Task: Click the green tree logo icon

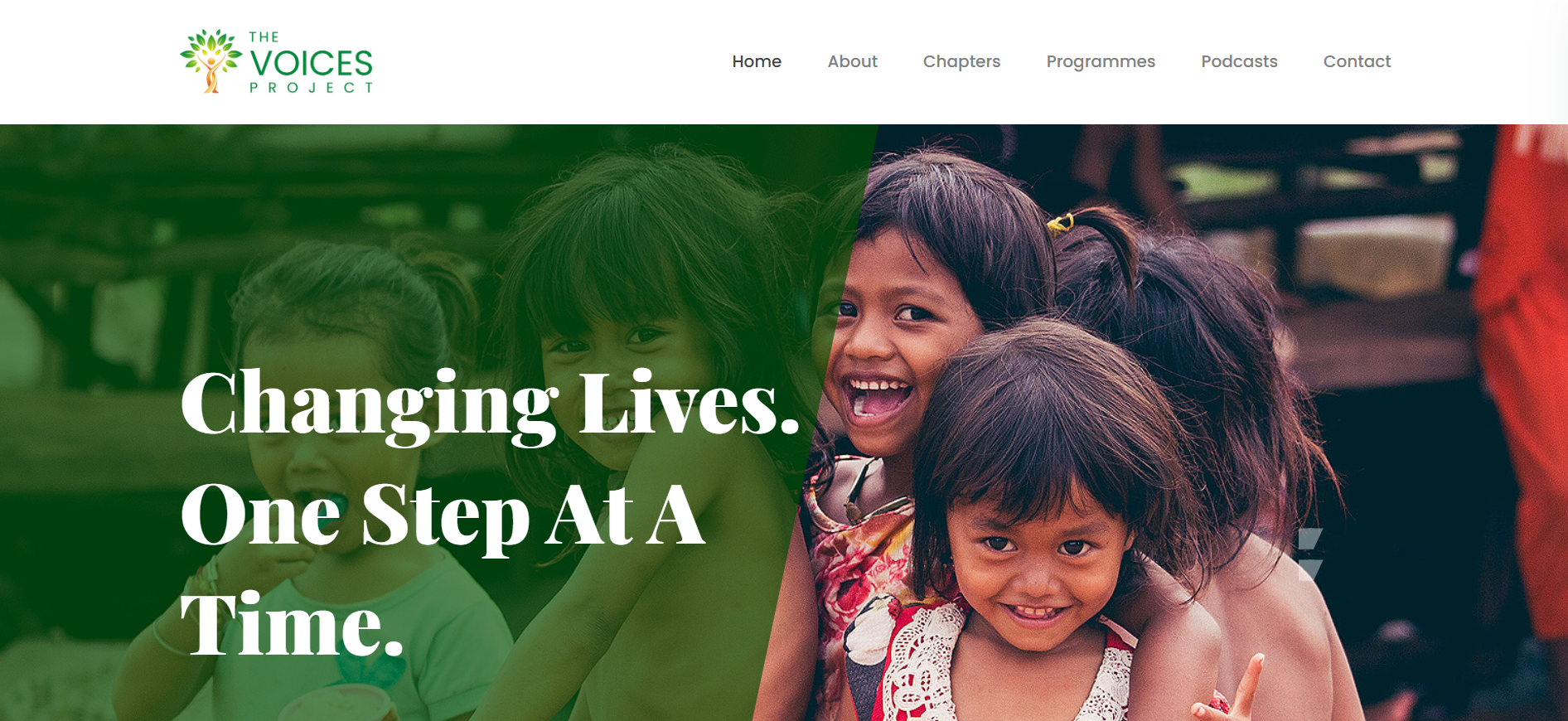Action: 211,61
